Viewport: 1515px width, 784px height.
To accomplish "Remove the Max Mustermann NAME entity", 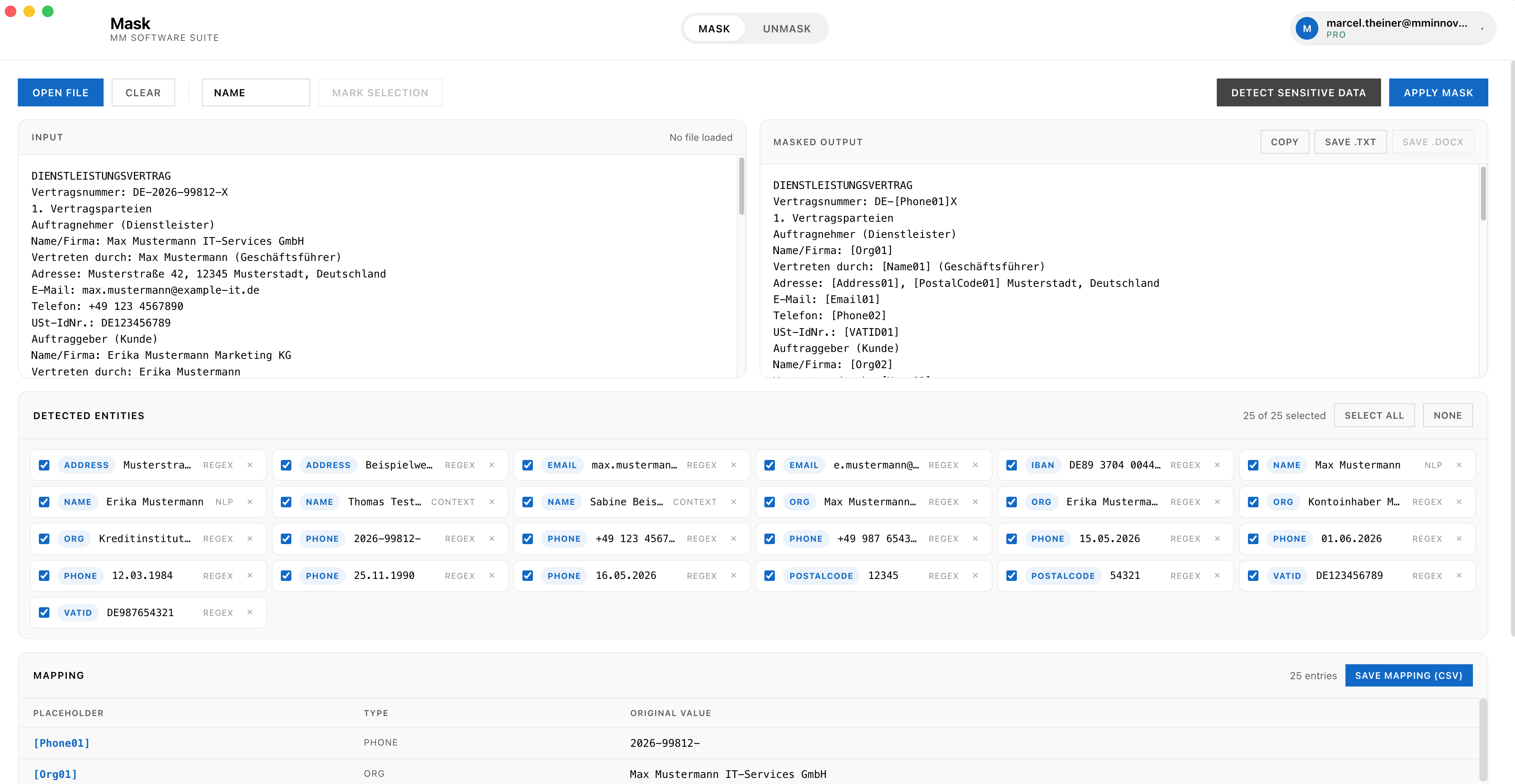I will pos(1458,465).
